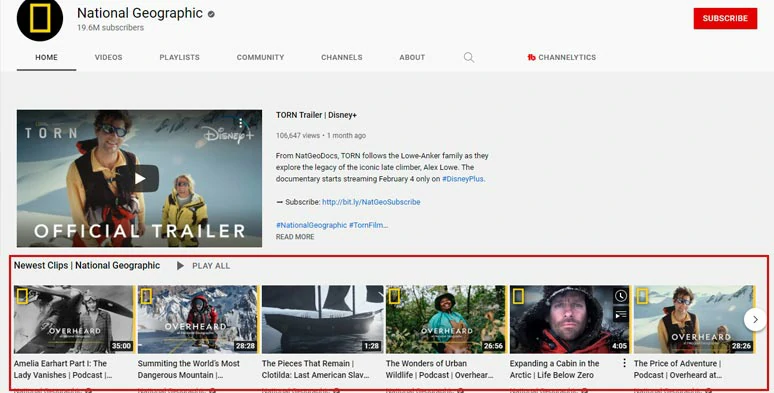Click the 26:56 duration badge on Urban Wildlife clip

click(494, 346)
